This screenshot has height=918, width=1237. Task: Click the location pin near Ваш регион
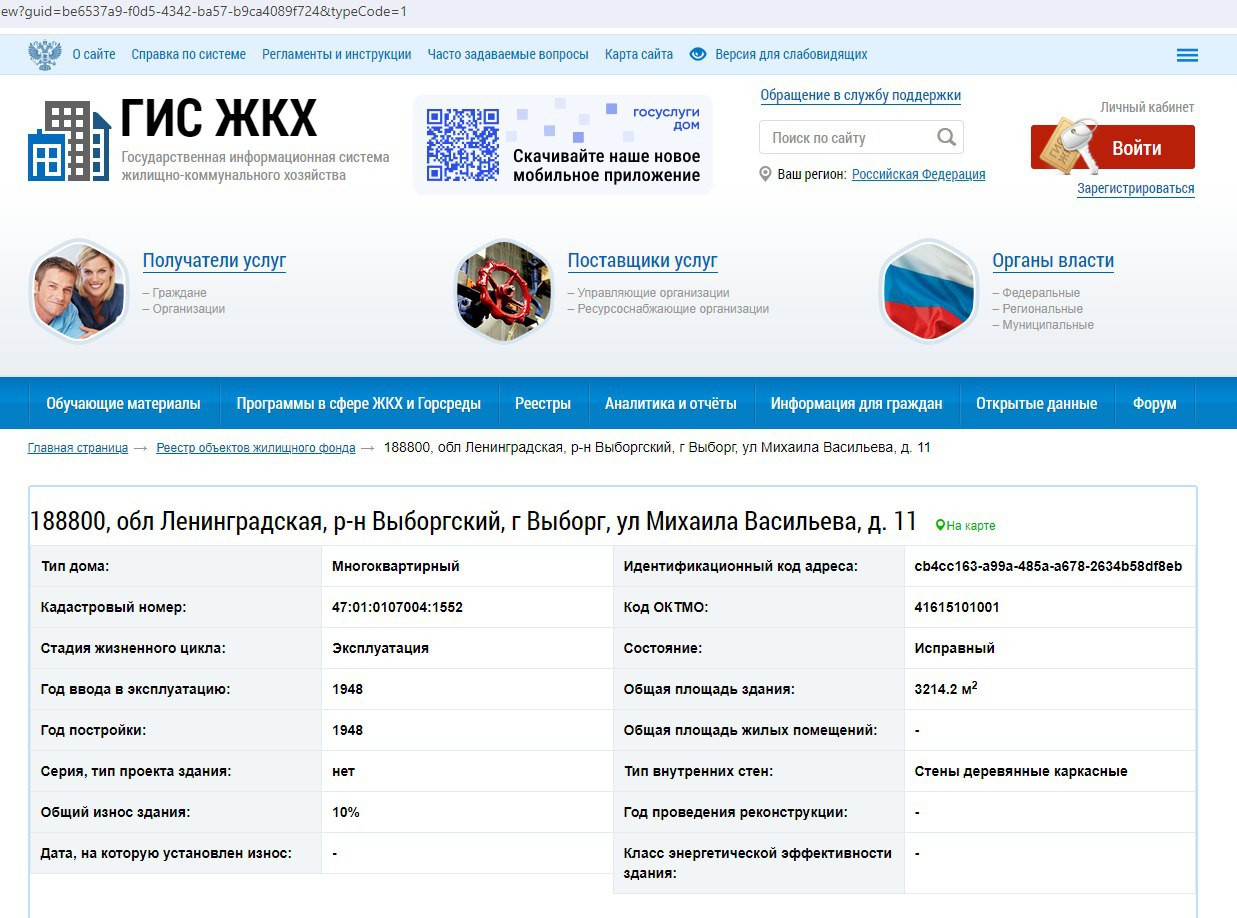tap(766, 174)
